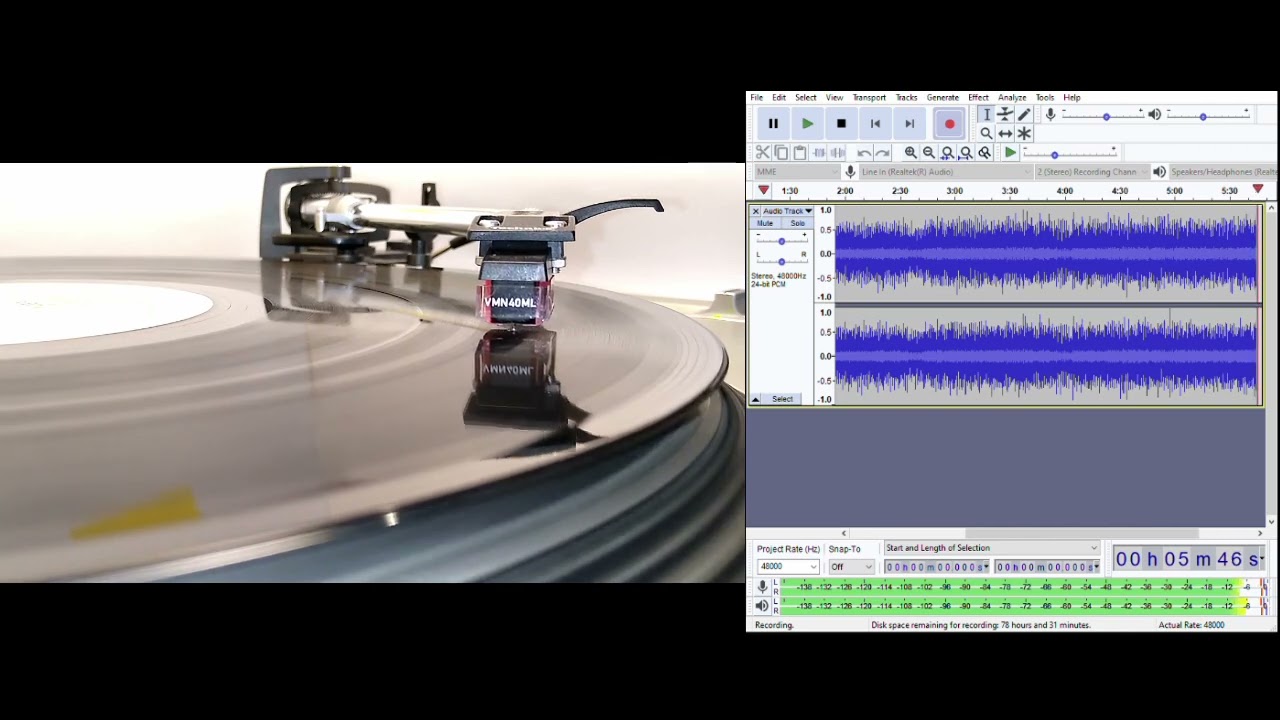Collapse the track with the up-arrow button
The image size is (1280, 720).
755,399
